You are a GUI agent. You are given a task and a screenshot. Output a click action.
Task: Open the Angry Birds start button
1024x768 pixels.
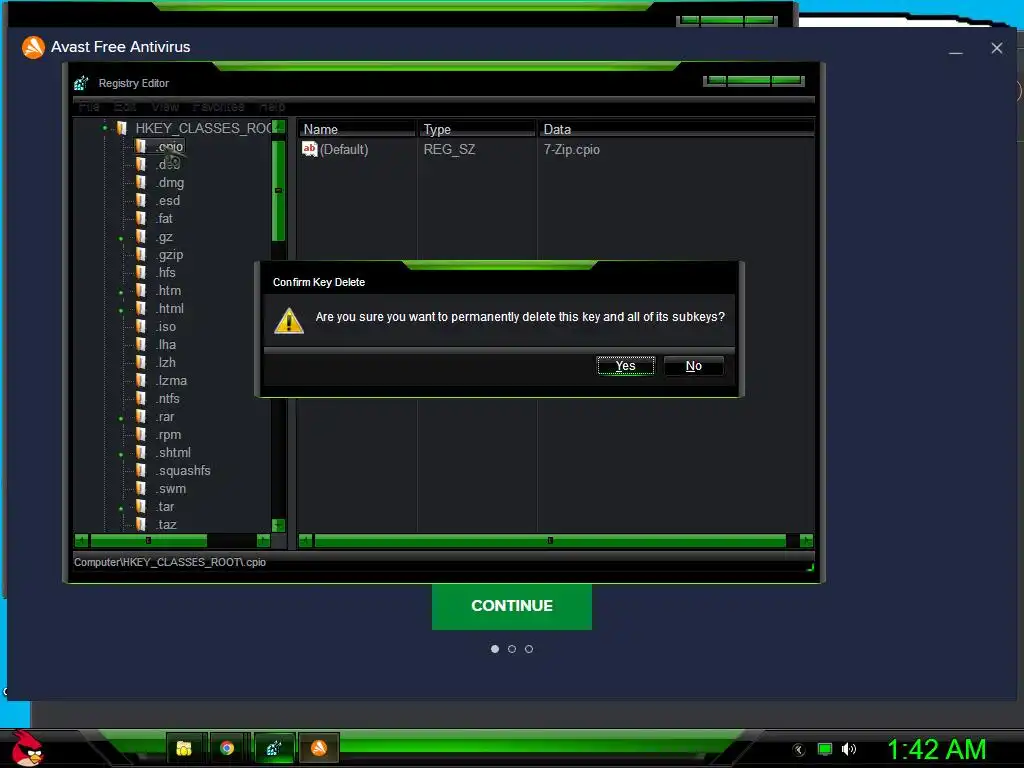coord(27,748)
